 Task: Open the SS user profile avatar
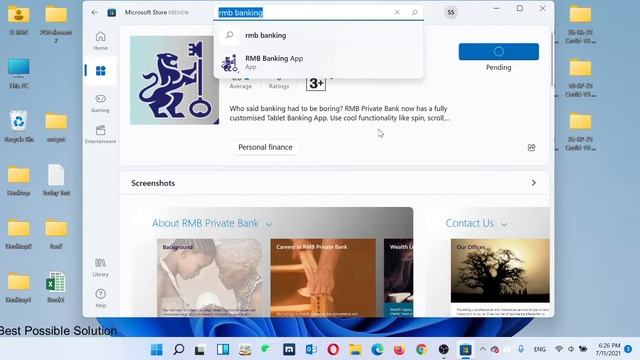pos(451,12)
